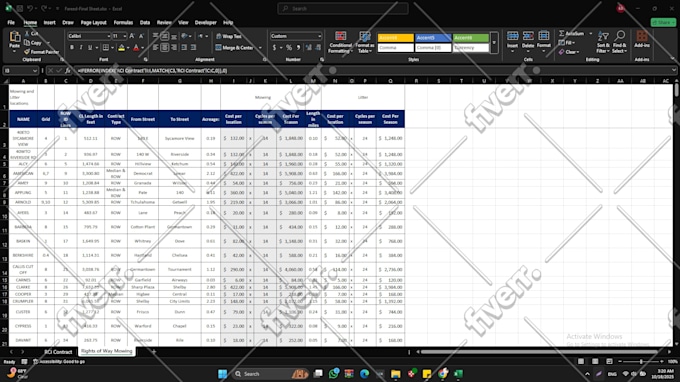Add a new sheet with plus button

point(154,352)
